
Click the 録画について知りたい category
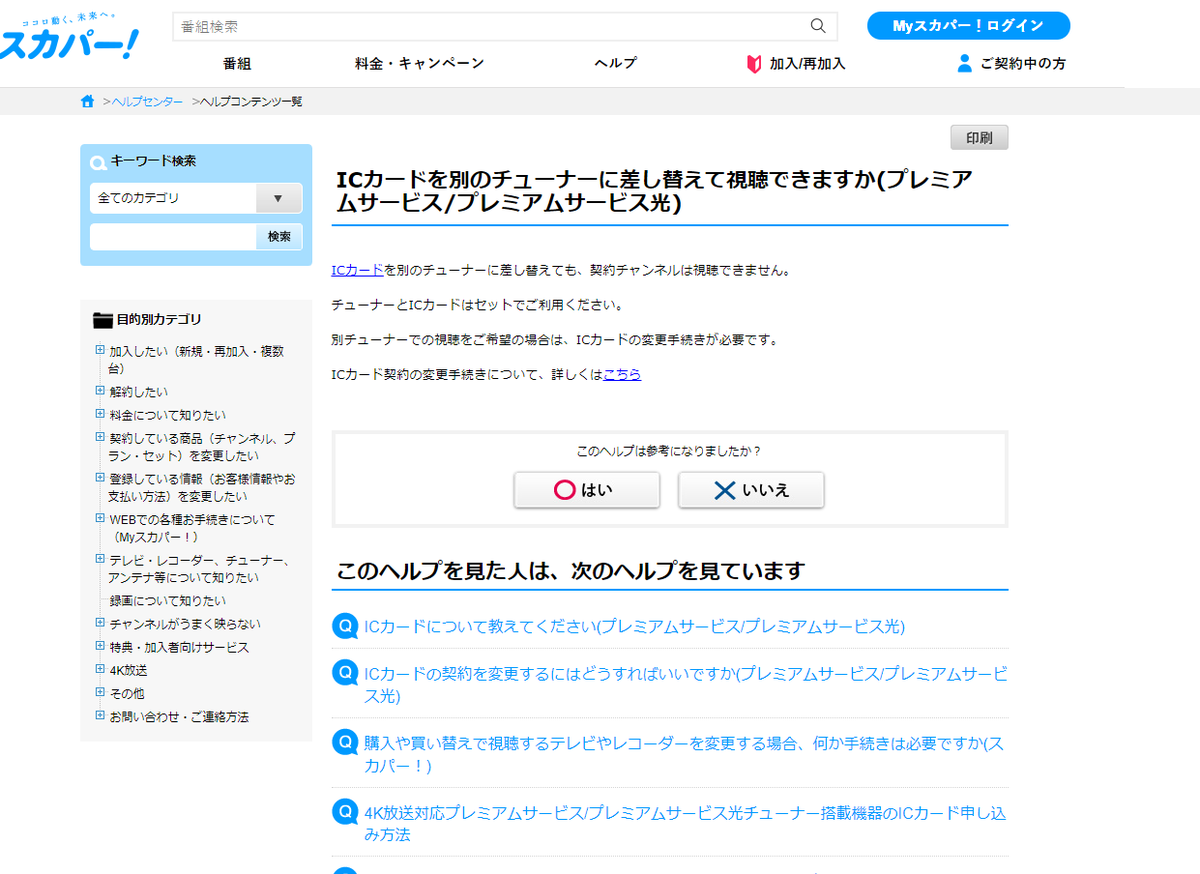click(168, 601)
